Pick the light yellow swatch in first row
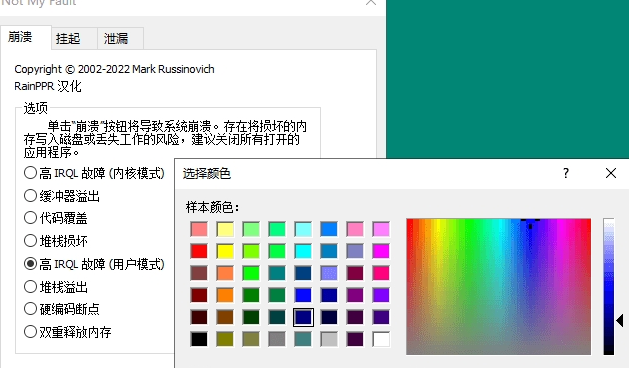The height and width of the screenshot is (368, 629). [x=225, y=229]
